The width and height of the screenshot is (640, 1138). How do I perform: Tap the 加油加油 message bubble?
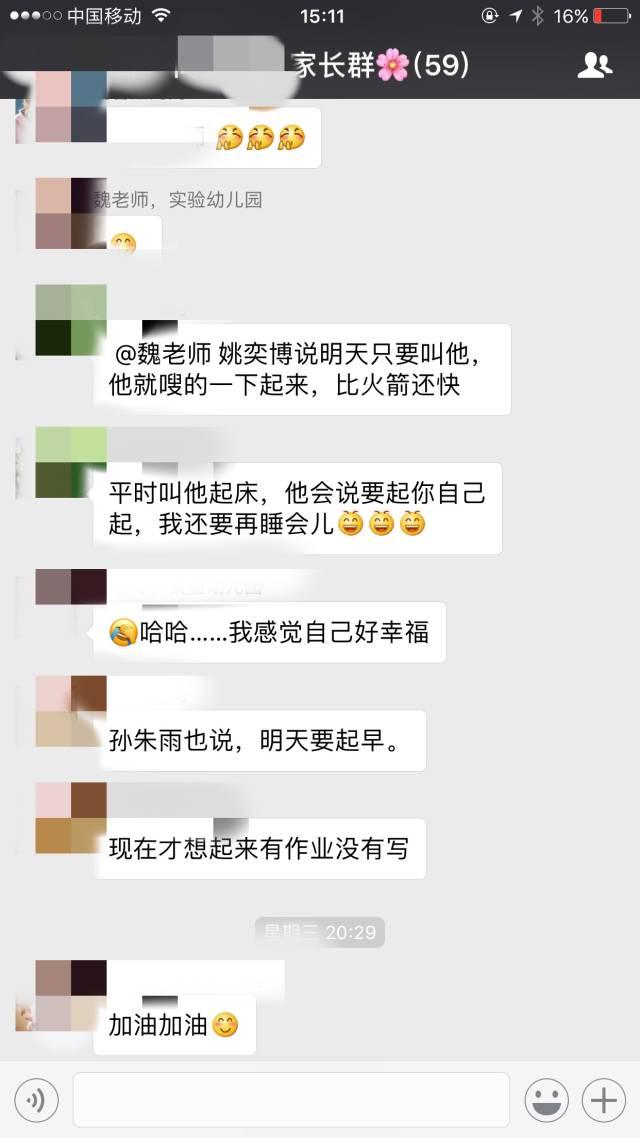(x=174, y=1025)
